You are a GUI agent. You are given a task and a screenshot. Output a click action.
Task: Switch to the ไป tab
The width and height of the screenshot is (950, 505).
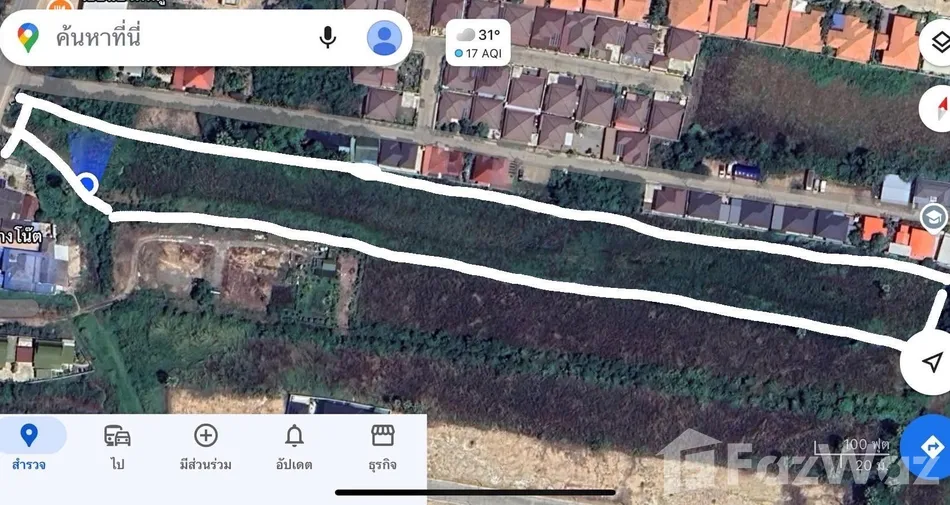[118, 447]
